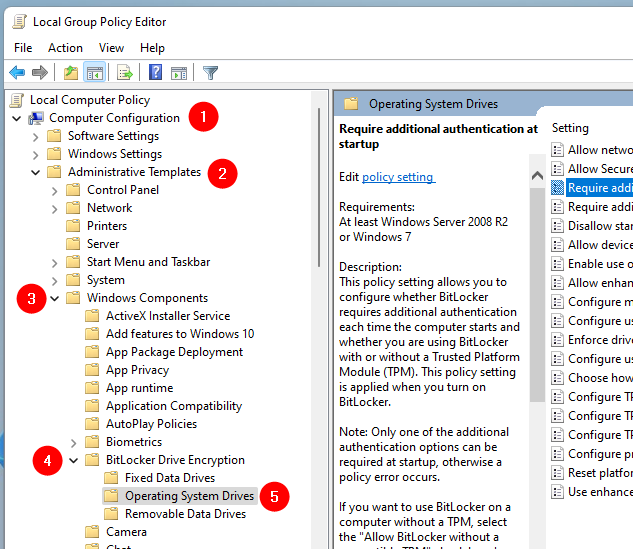Click the Allow Secure policy setting icon
This screenshot has width=633, height=549.
557,169
